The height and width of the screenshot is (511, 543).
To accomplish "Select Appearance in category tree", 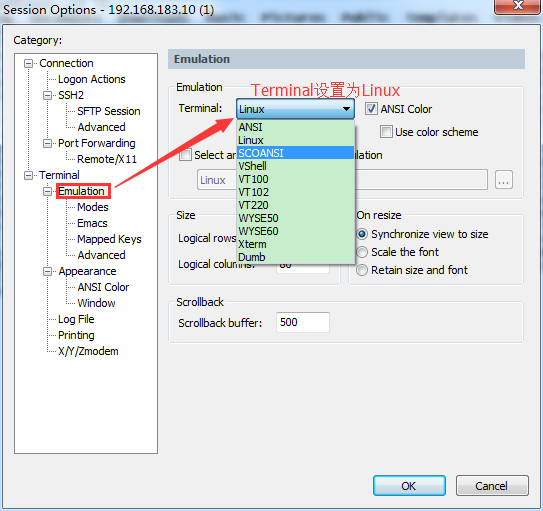I will tap(87, 271).
